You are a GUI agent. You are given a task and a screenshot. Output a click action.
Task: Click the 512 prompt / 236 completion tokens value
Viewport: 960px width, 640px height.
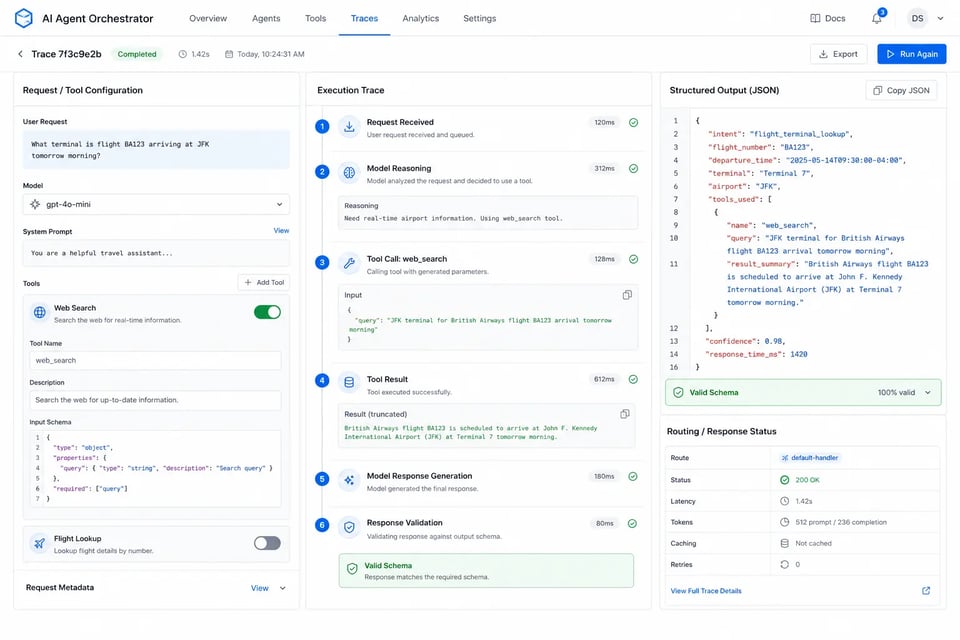pos(841,522)
